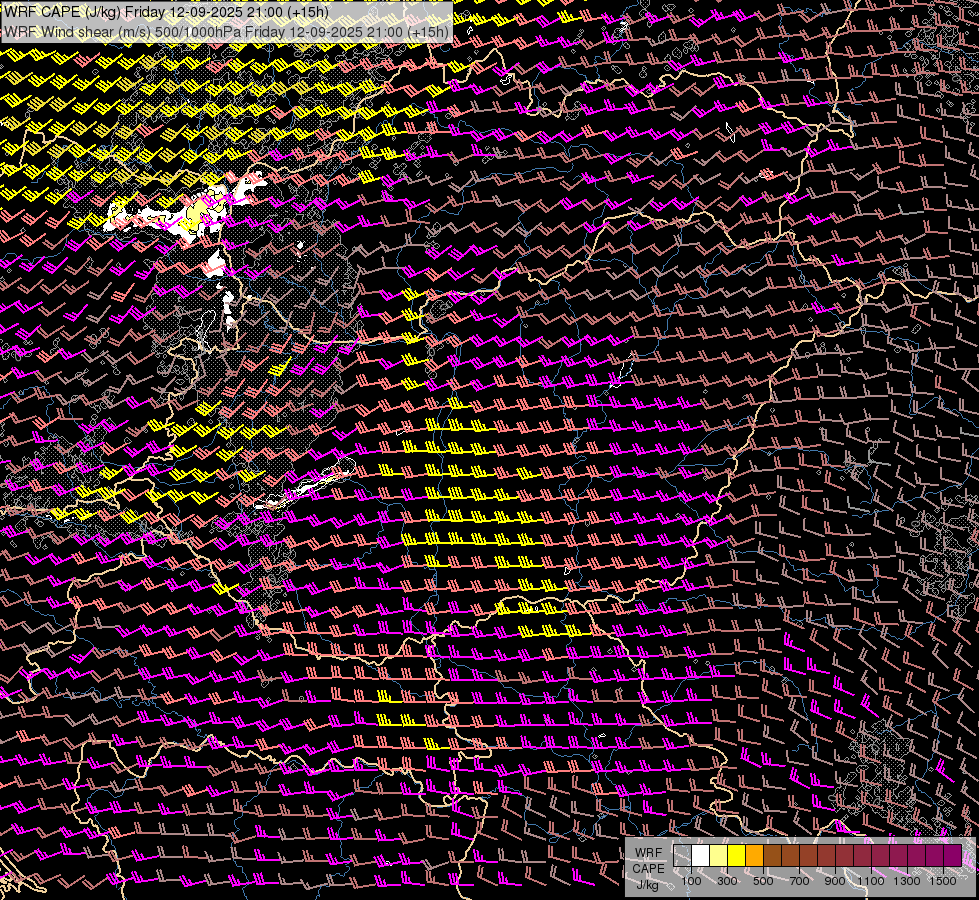Click the WRF Wind shear title line

pos(226,32)
